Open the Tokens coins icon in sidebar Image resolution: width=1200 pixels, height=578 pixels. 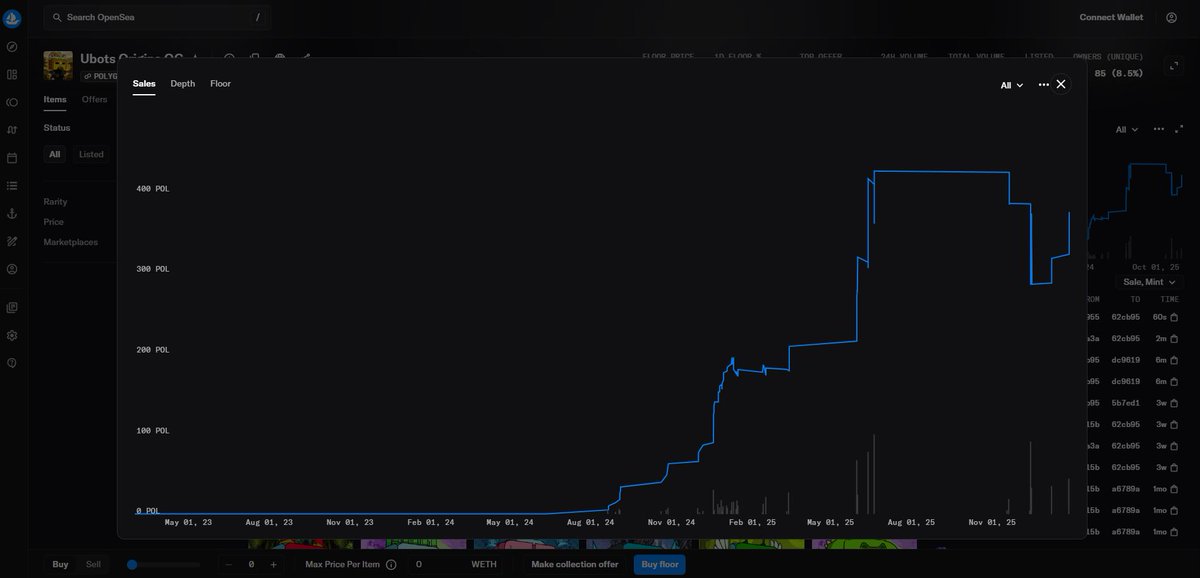coord(12,102)
